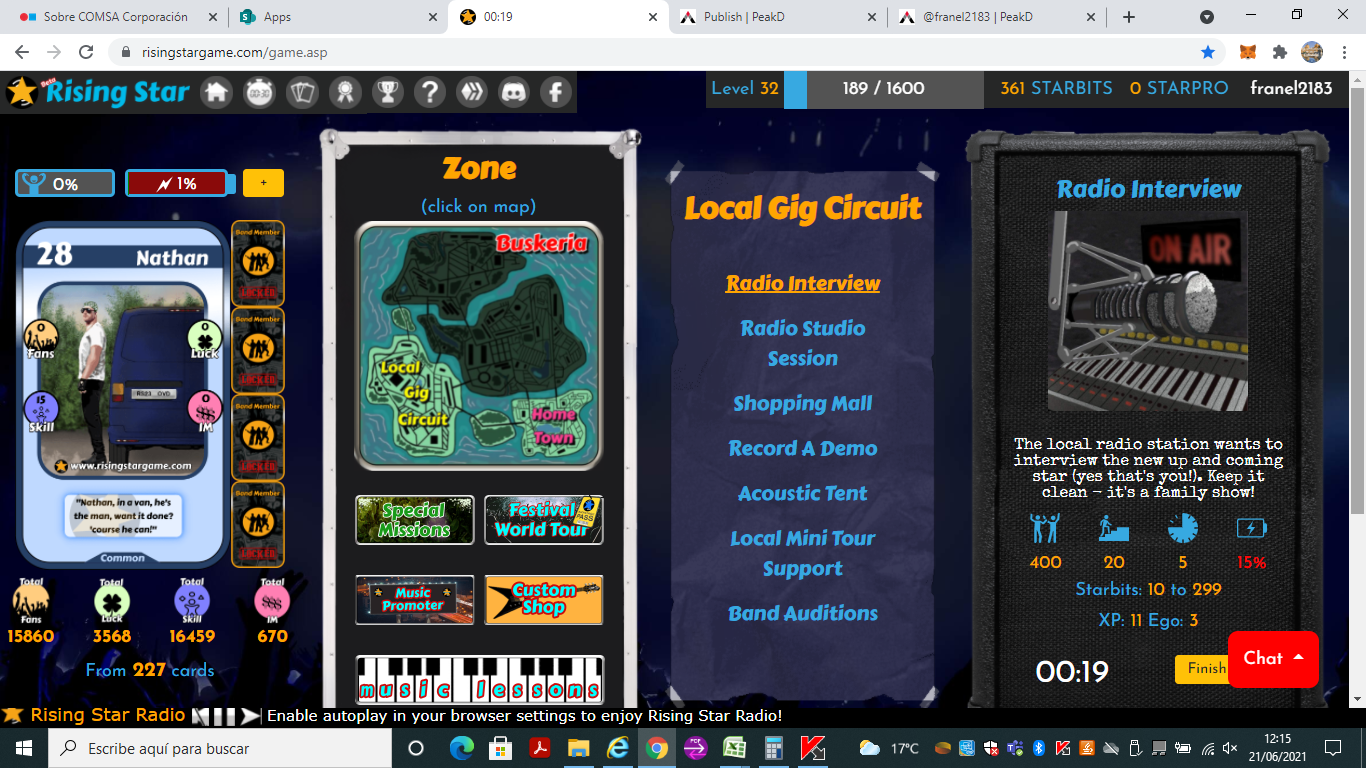Click the Radio Interview microphone image
The height and width of the screenshot is (768, 1366).
pos(1148,310)
